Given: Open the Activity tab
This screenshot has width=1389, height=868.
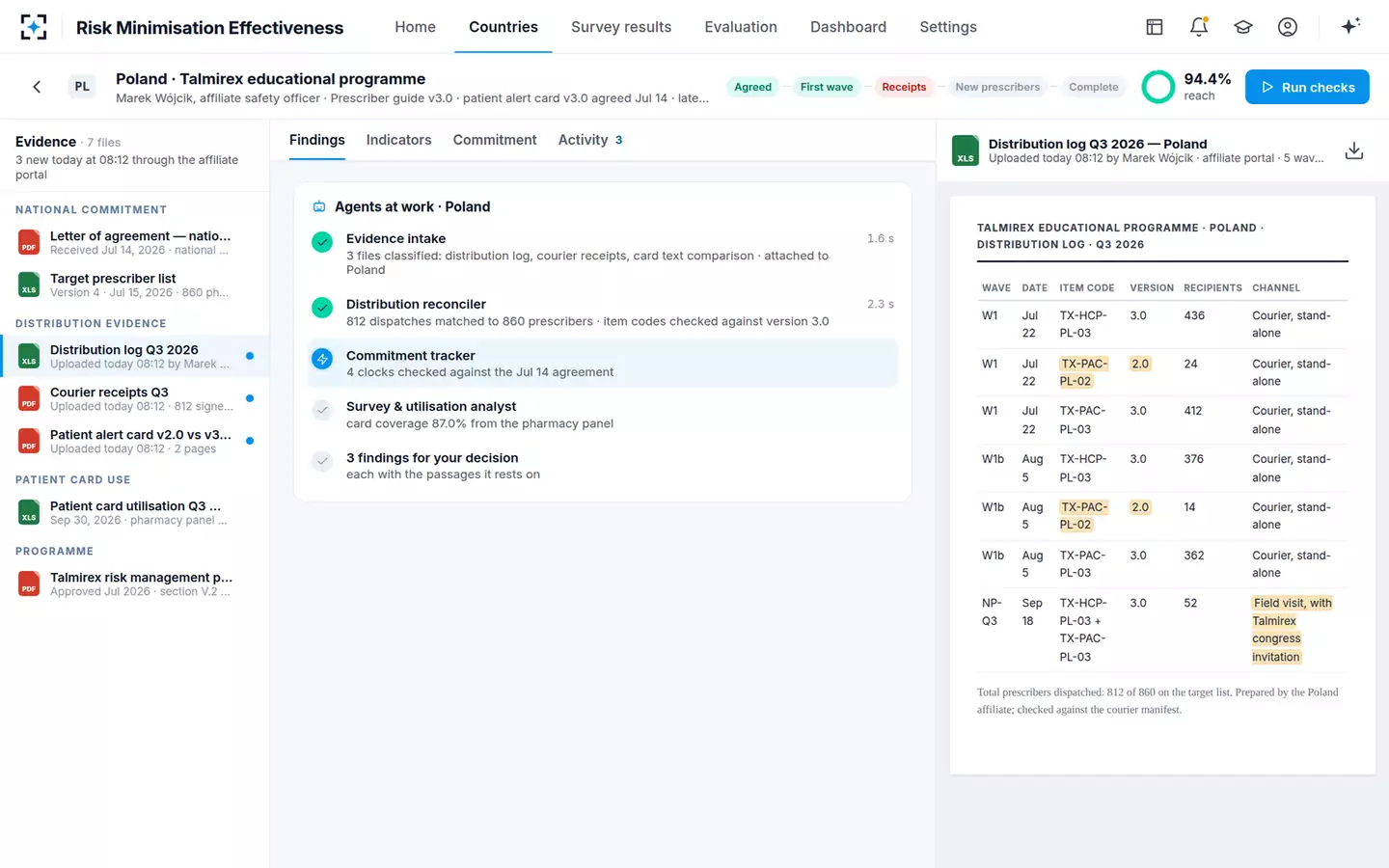Looking at the screenshot, I should [590, 140].
